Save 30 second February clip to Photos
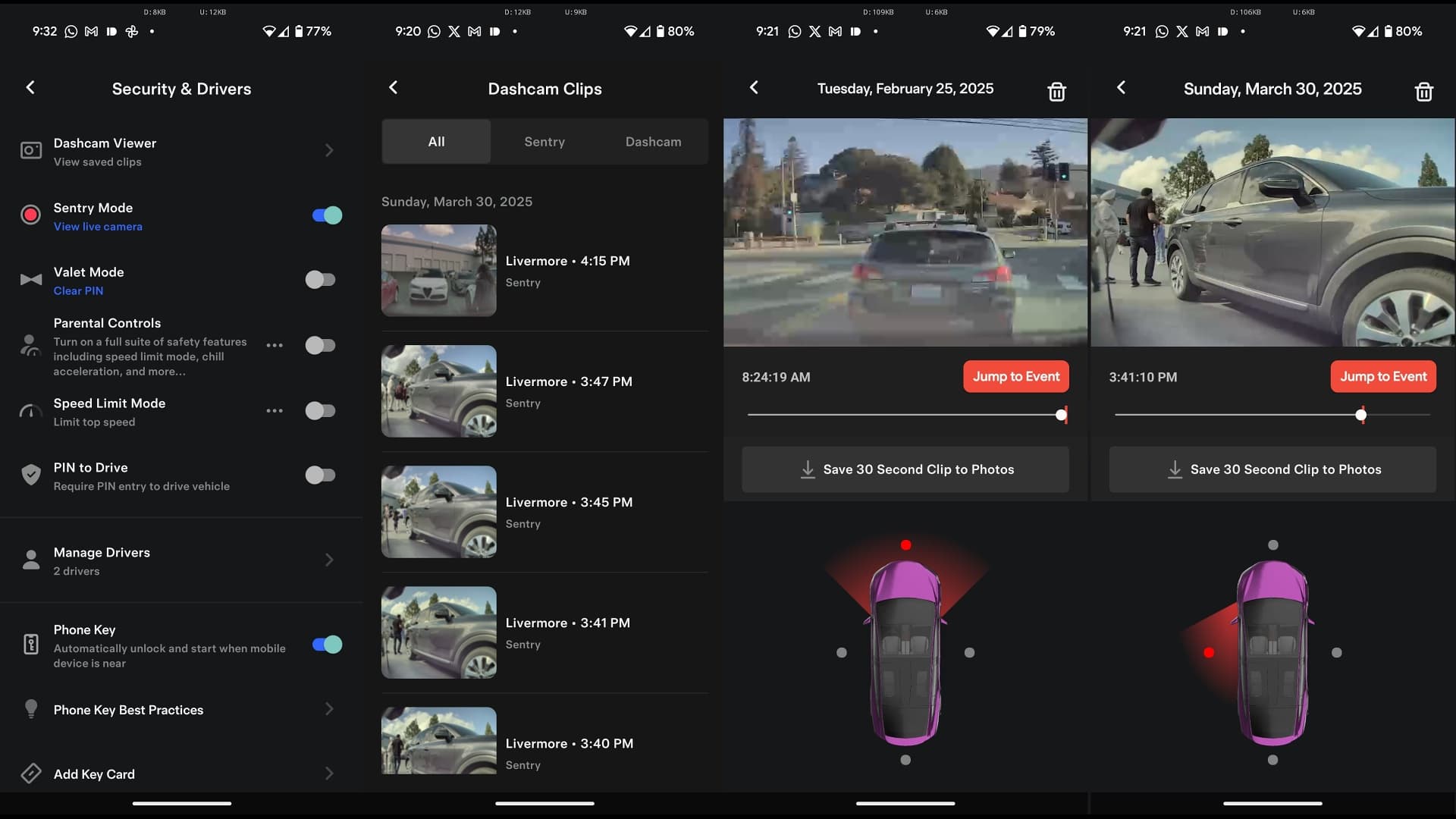This screenshot has width=1456, height=819. (905, 469)
